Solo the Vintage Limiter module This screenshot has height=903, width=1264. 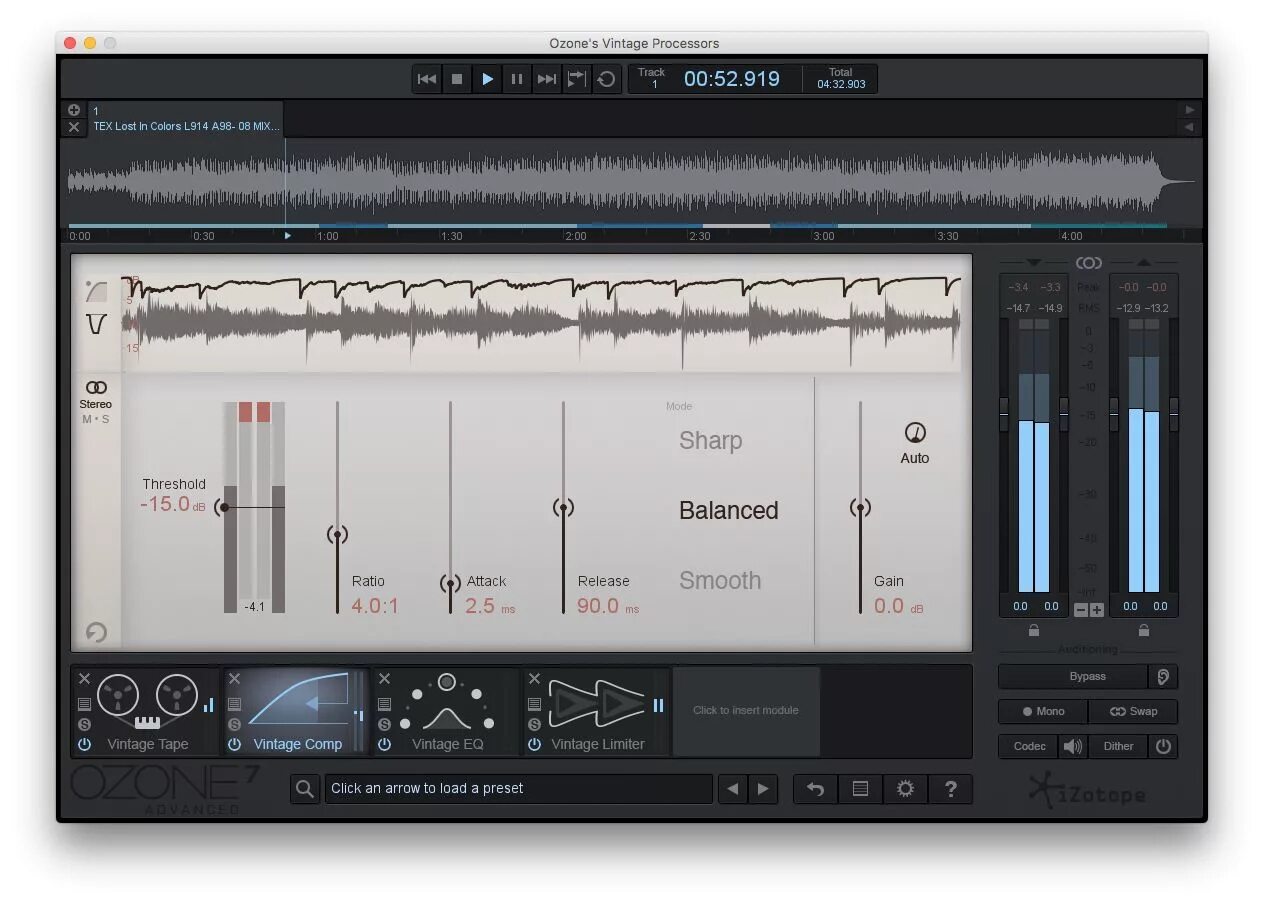pos(534,724)
